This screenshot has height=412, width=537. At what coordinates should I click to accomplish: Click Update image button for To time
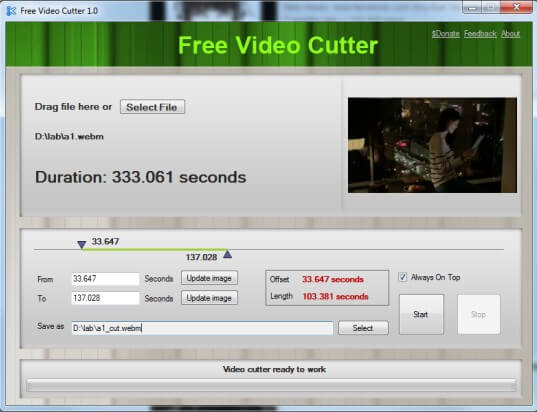pyautogui.click(x=209, y=298)
